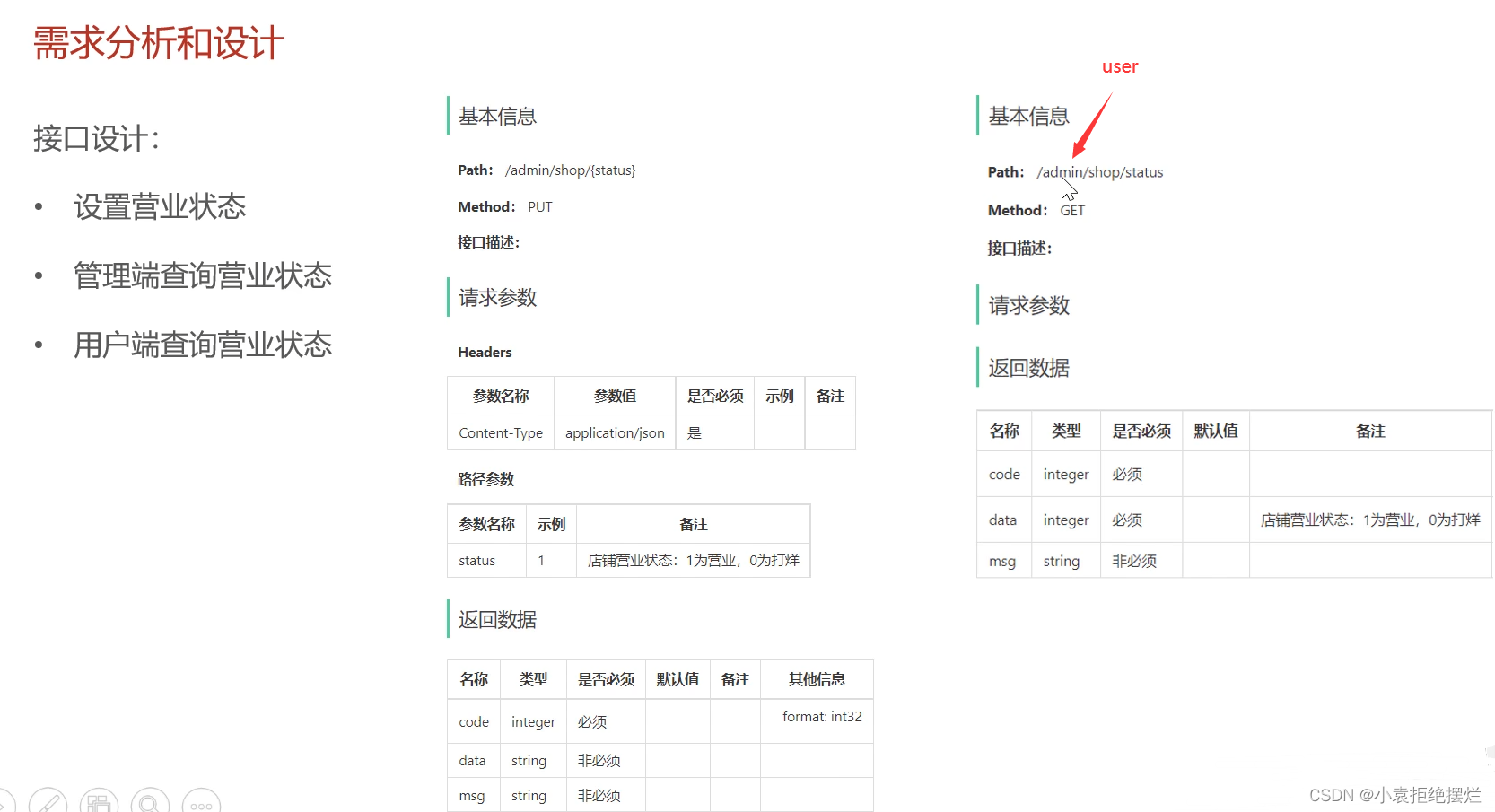Click 返回数据 heading in the GET interface

1028,368
